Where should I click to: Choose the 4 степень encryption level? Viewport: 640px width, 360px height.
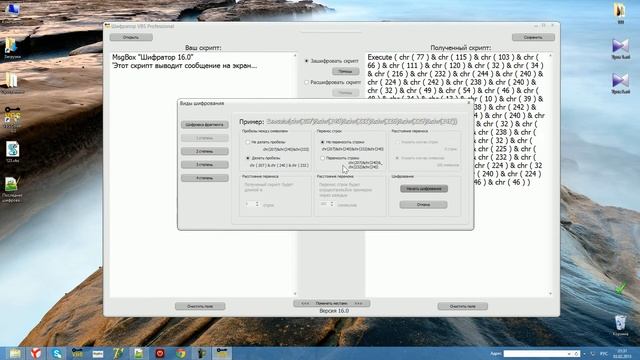[x=204, y=178]
